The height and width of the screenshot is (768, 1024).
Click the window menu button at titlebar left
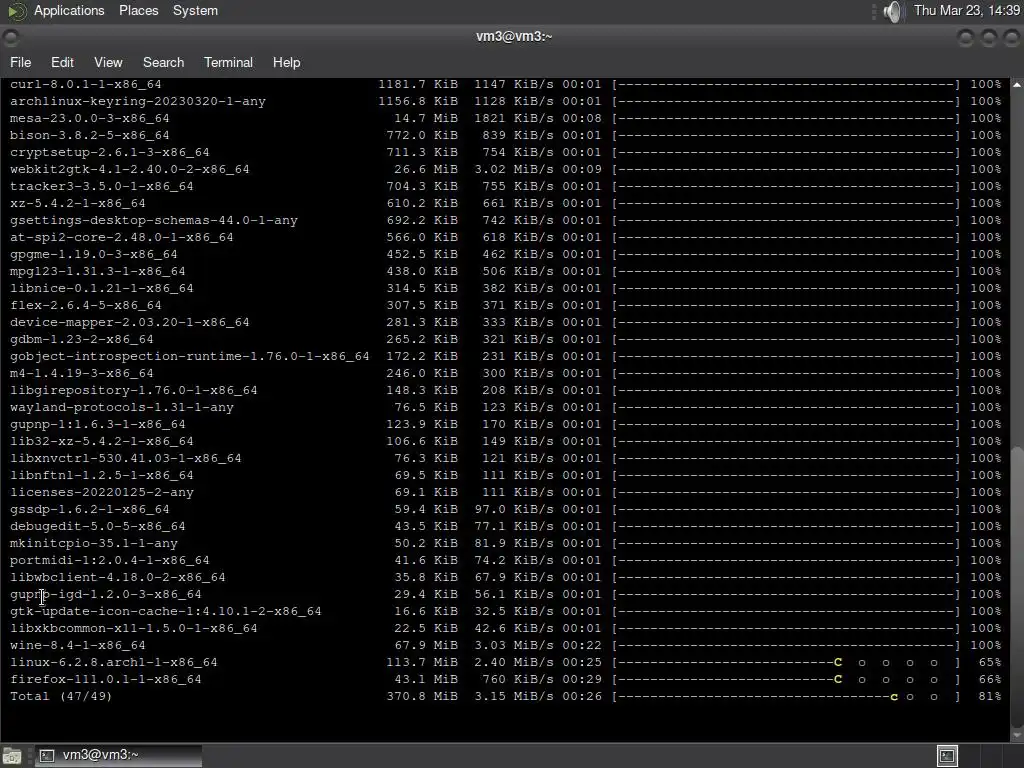[x=10, y=37]
